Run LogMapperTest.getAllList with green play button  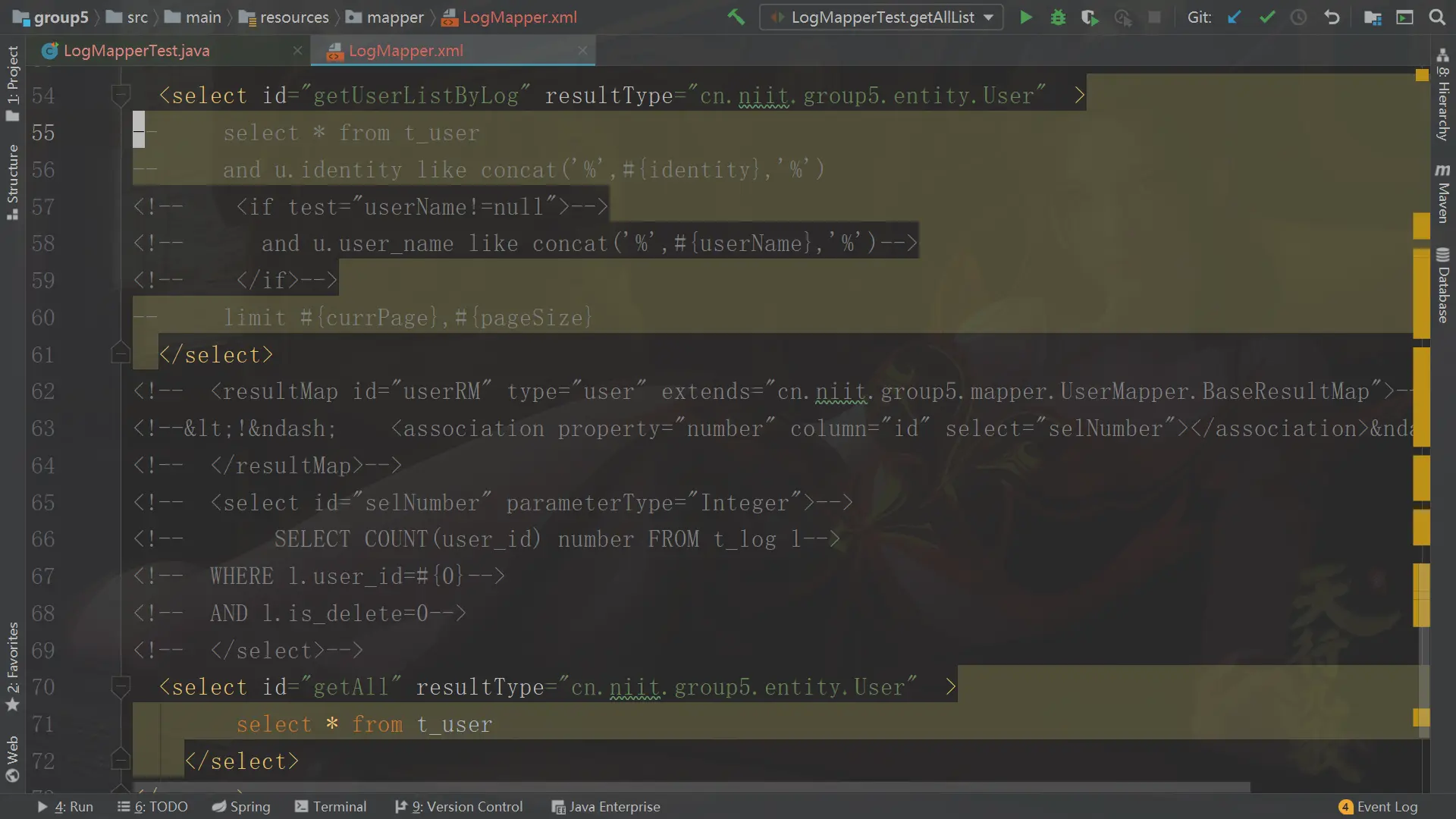tap(1026, 17)
